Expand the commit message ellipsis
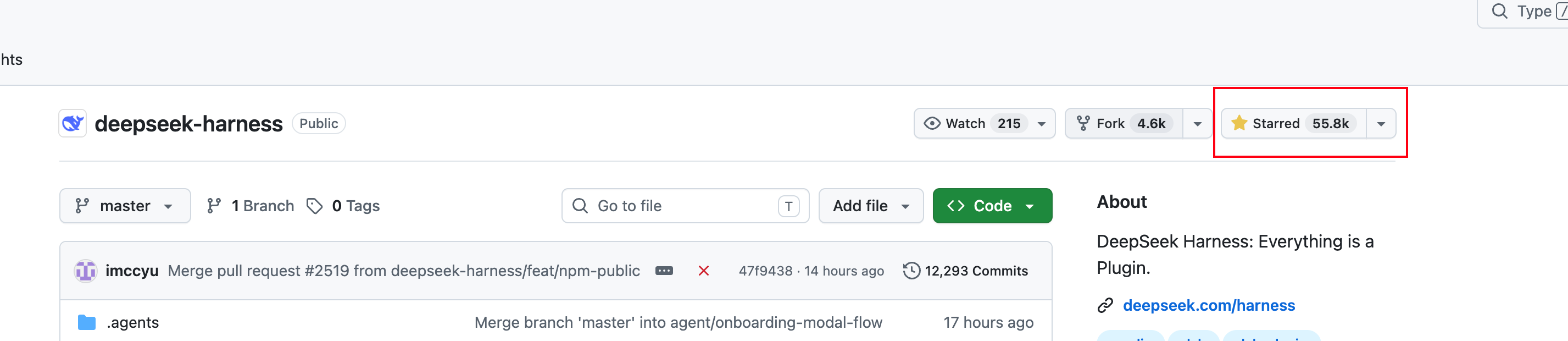The height and width of the screenshot is (341, 1568). click(664, 271)
